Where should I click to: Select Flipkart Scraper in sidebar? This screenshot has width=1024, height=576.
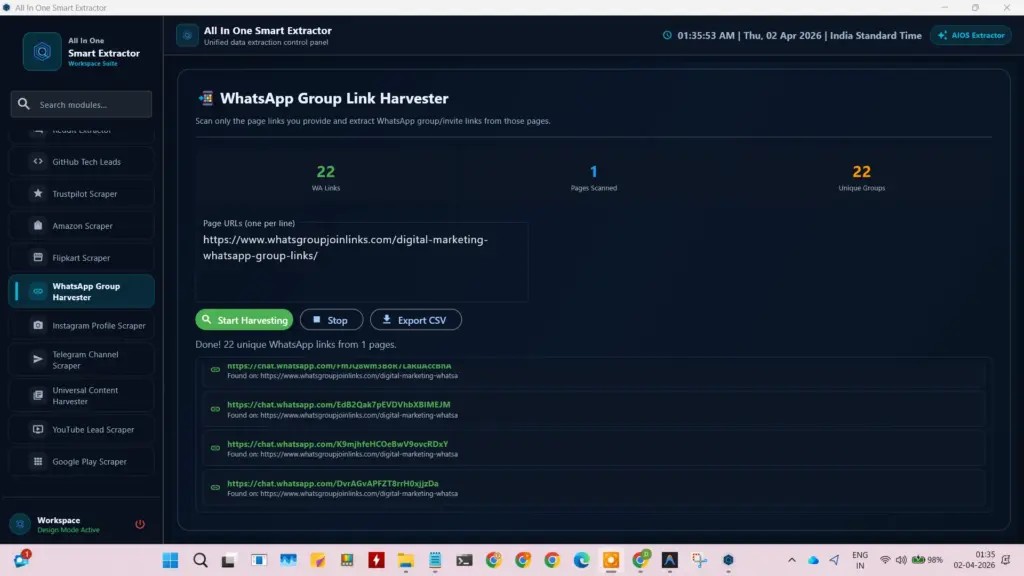coord(82,257)
